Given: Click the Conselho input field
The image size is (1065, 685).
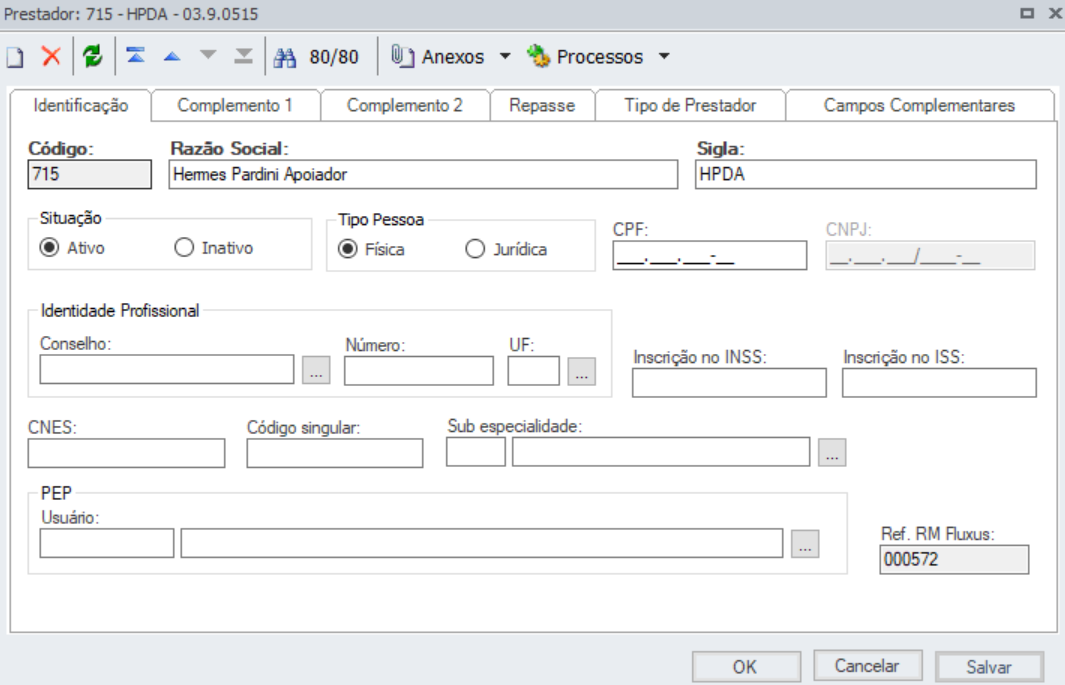Looking at the screenshot, I should 167,369.
